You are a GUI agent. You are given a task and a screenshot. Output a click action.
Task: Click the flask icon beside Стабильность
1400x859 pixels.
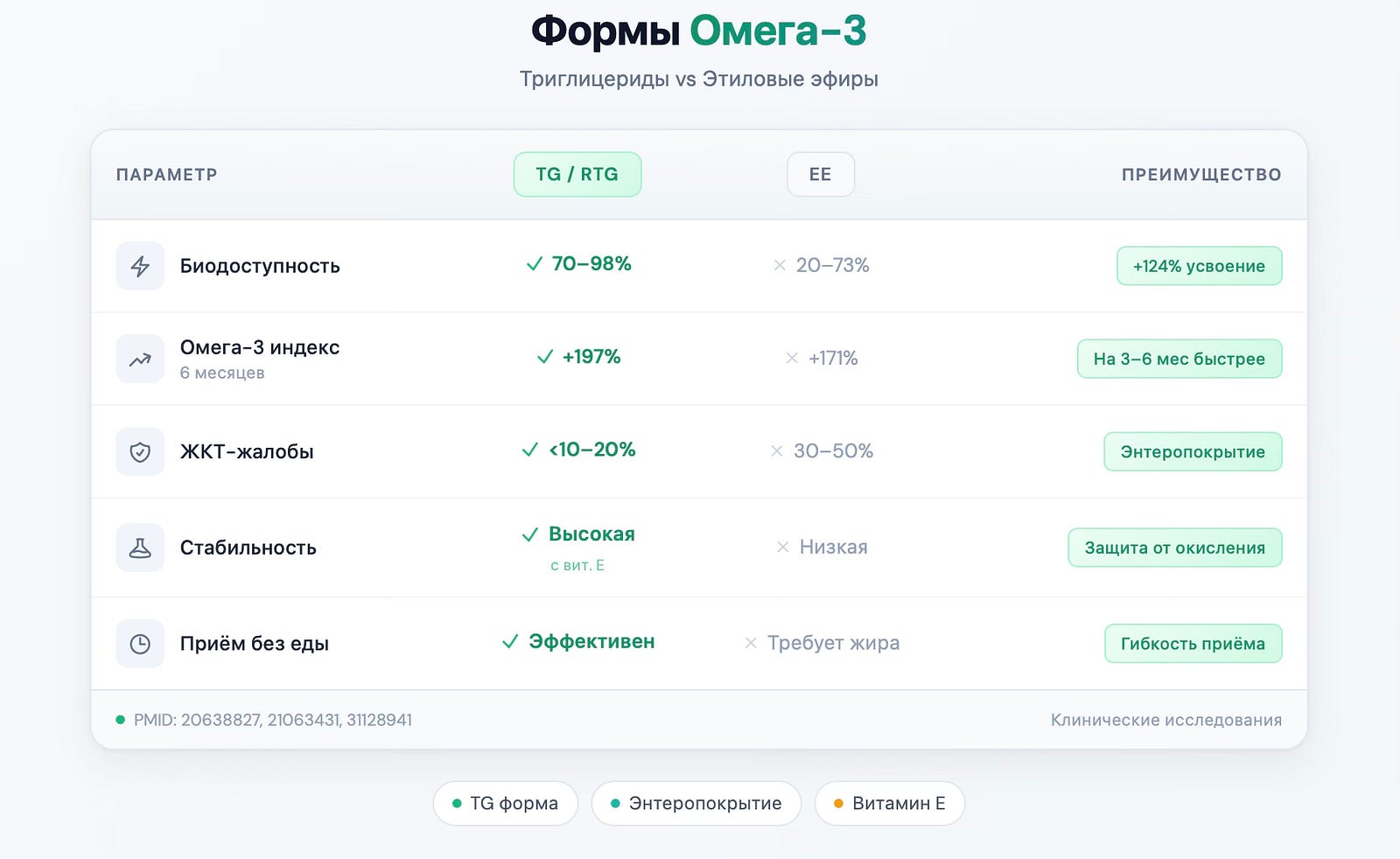140,548
